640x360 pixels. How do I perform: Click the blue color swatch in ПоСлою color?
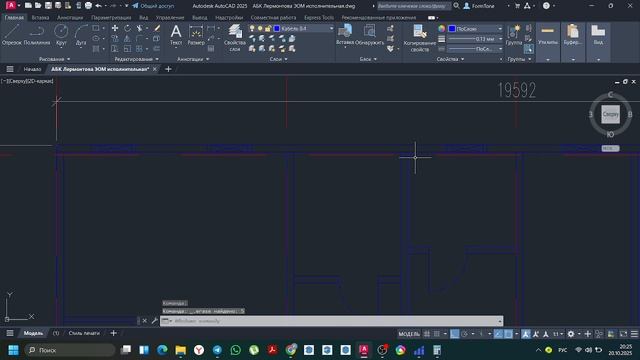pos(452,29)
